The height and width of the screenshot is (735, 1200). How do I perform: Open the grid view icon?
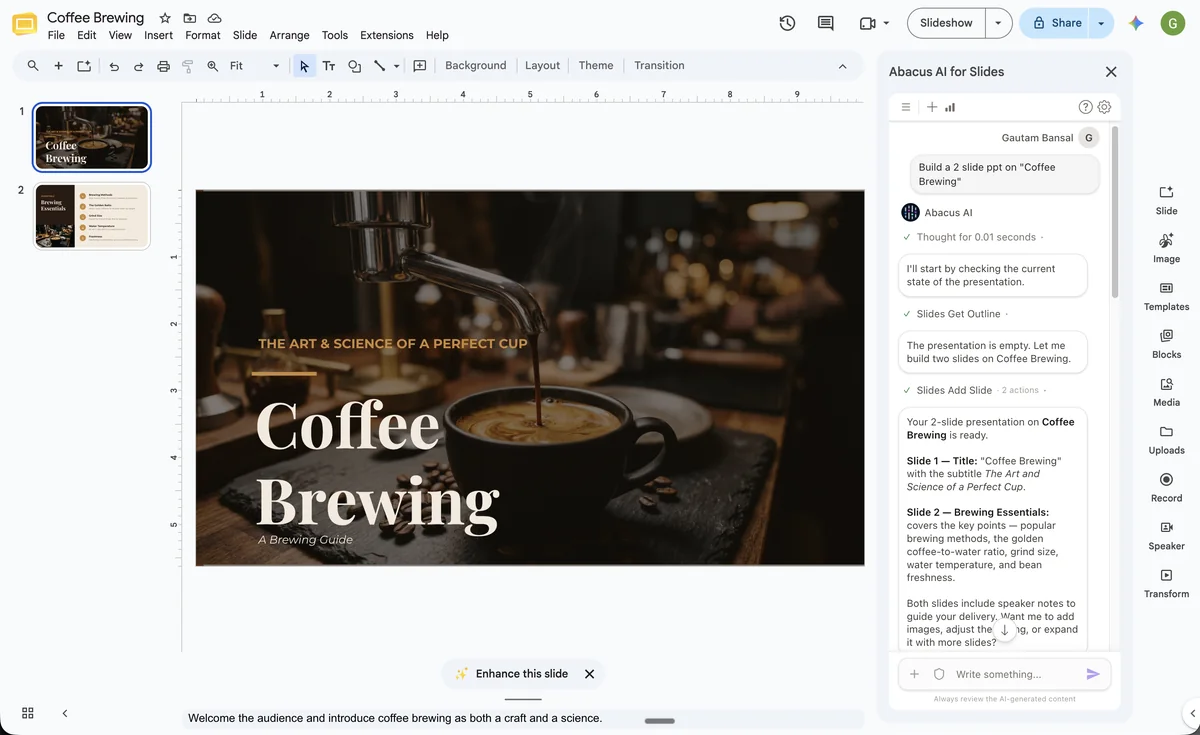28,713
